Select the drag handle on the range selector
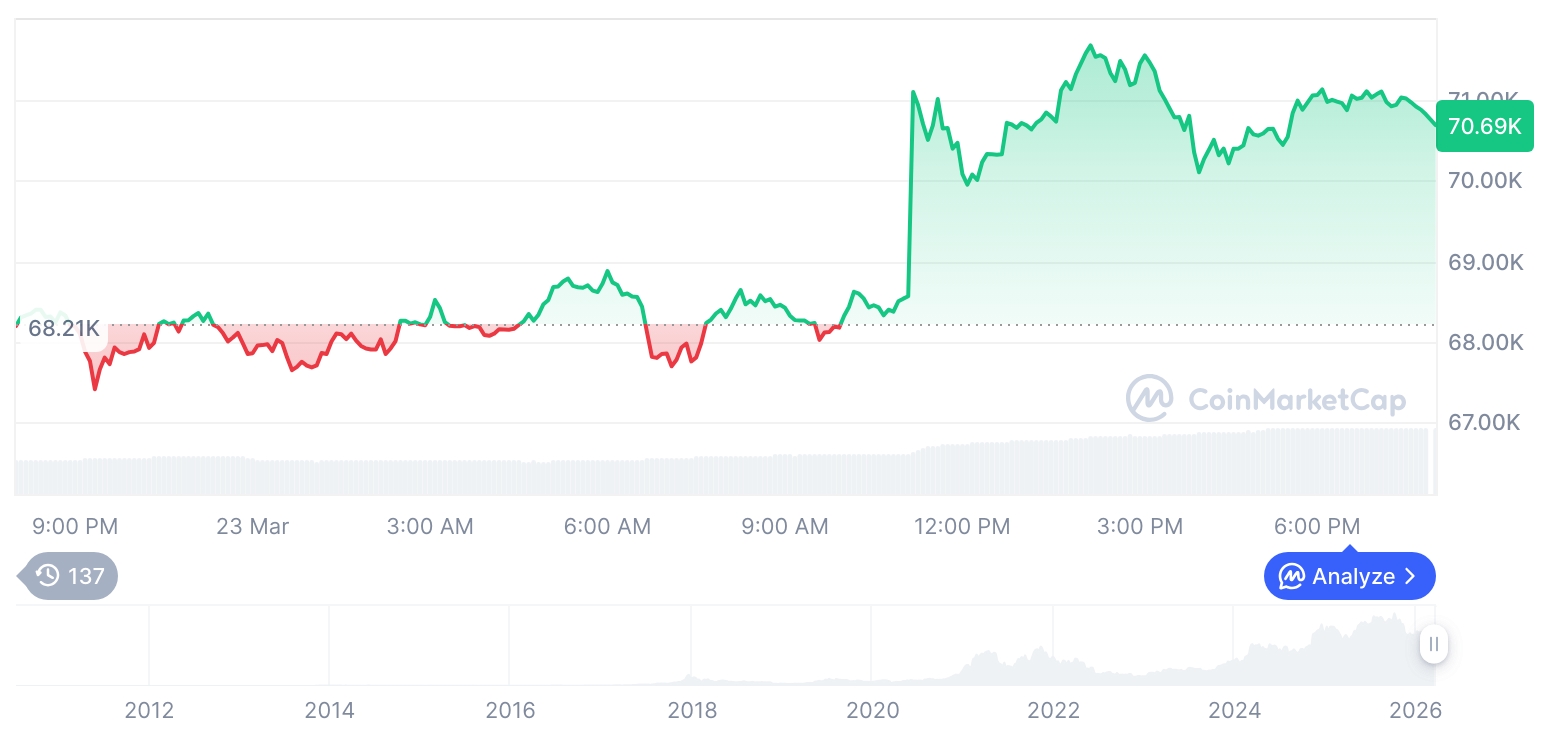Screen dimensions: 1566x732 point(1434,645)
